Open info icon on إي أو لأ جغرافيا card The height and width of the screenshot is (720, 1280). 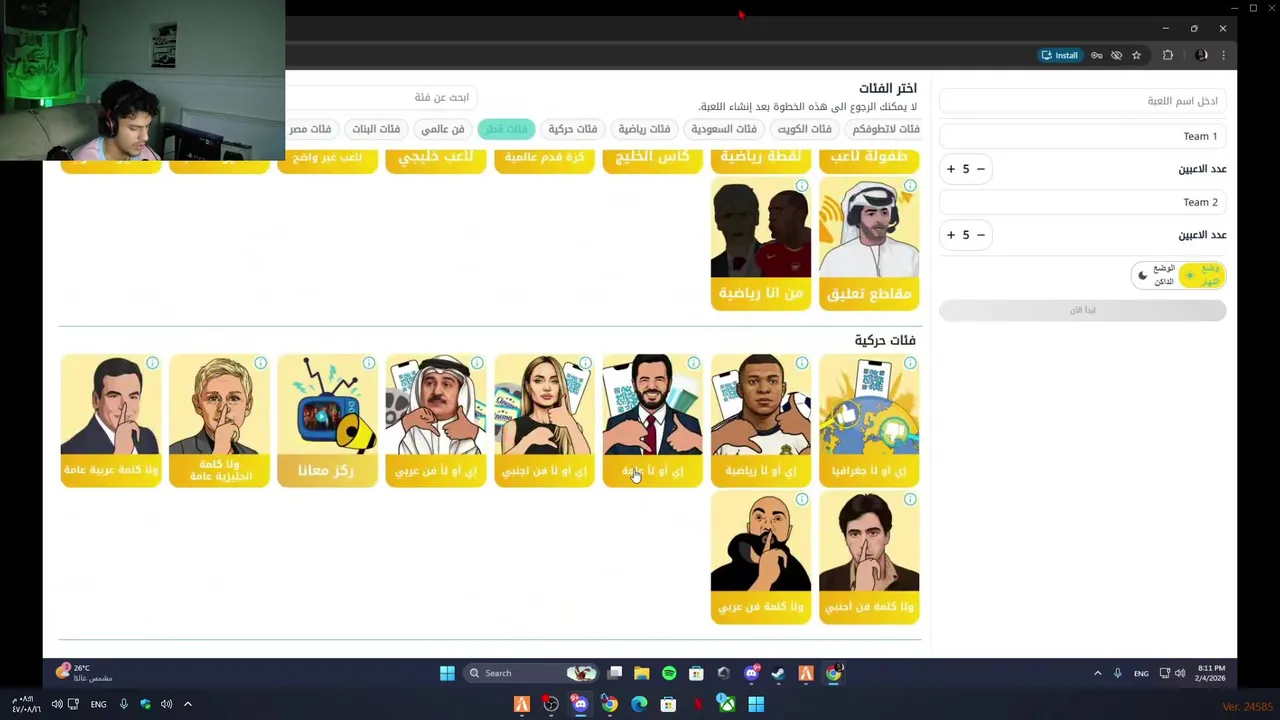pyautogui.click(x=910, y=363)
